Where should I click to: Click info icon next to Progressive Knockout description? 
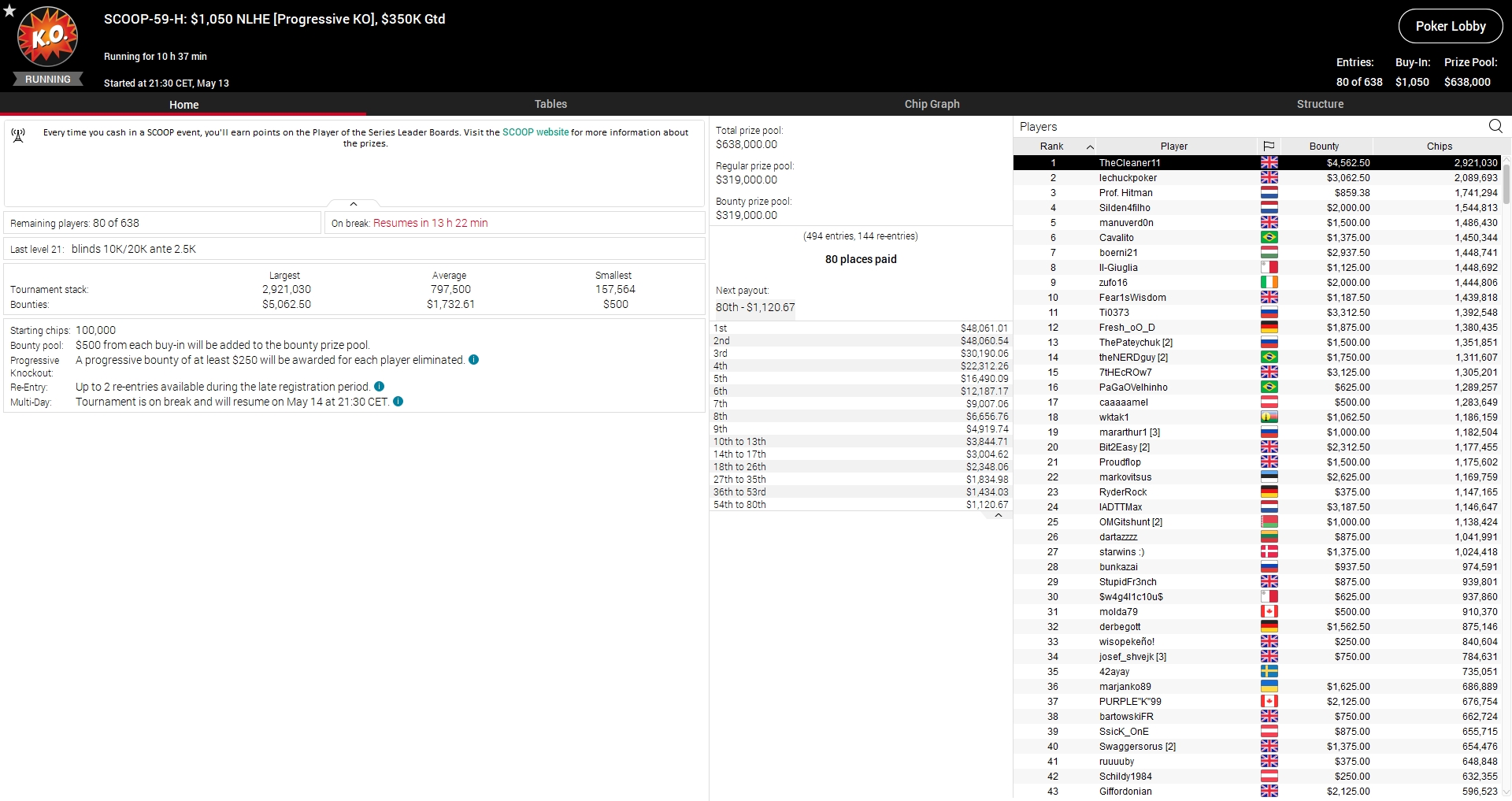(x=473, y=359)
